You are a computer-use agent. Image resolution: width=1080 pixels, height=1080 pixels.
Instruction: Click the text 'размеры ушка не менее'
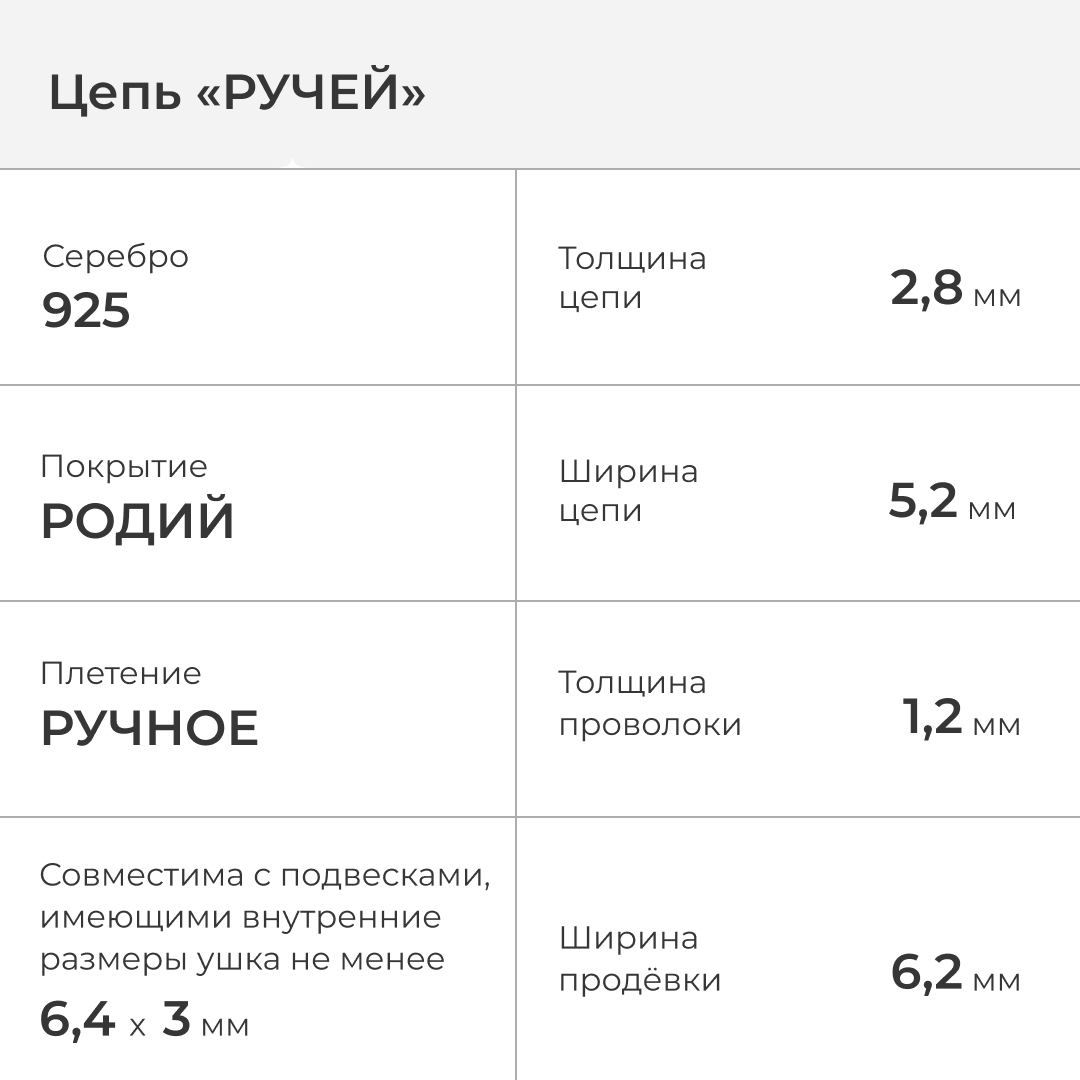coord(242,960)
